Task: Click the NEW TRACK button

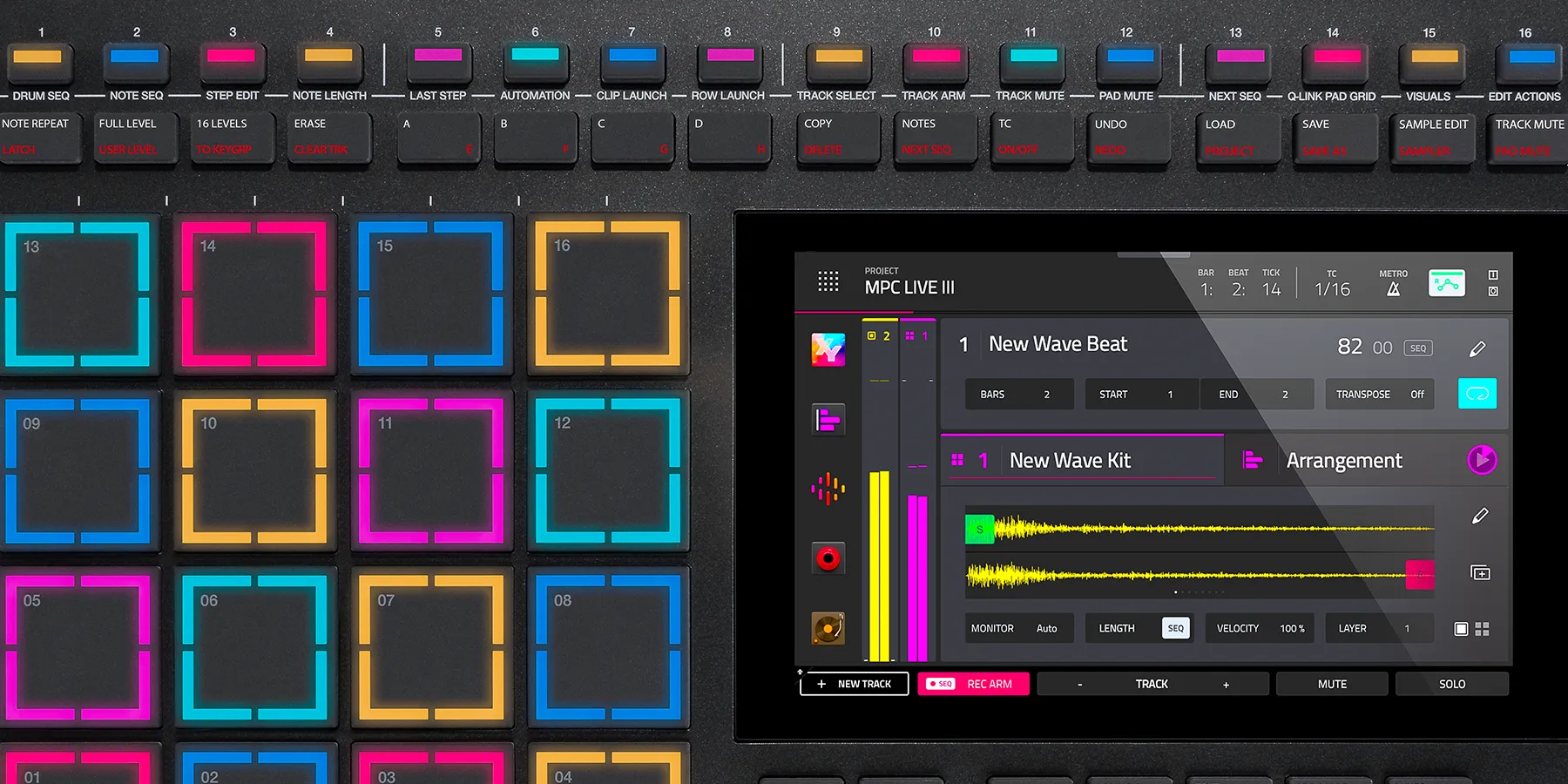Action: [854, 684]
